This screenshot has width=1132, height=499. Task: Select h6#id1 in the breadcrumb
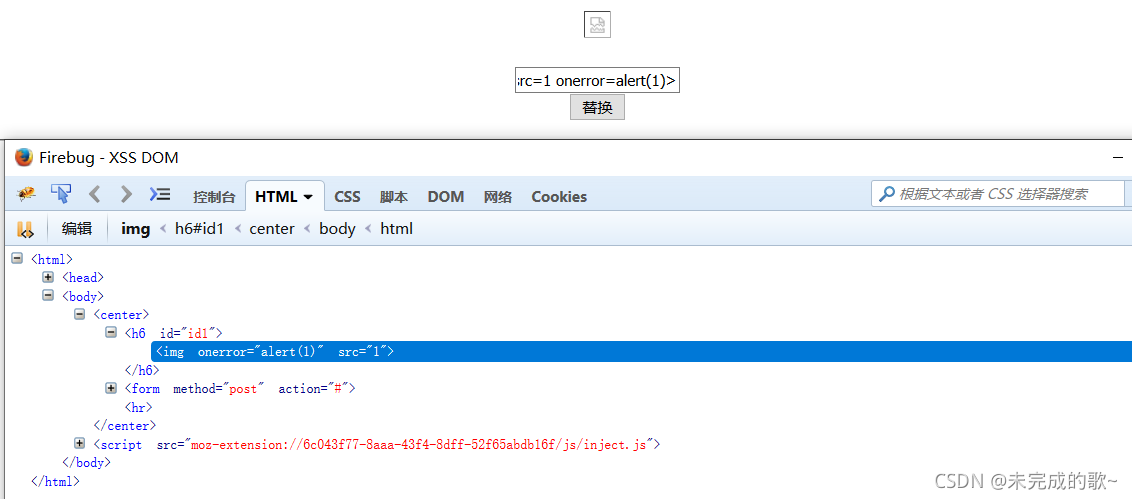pyautogui.click(x=200, y=229)
